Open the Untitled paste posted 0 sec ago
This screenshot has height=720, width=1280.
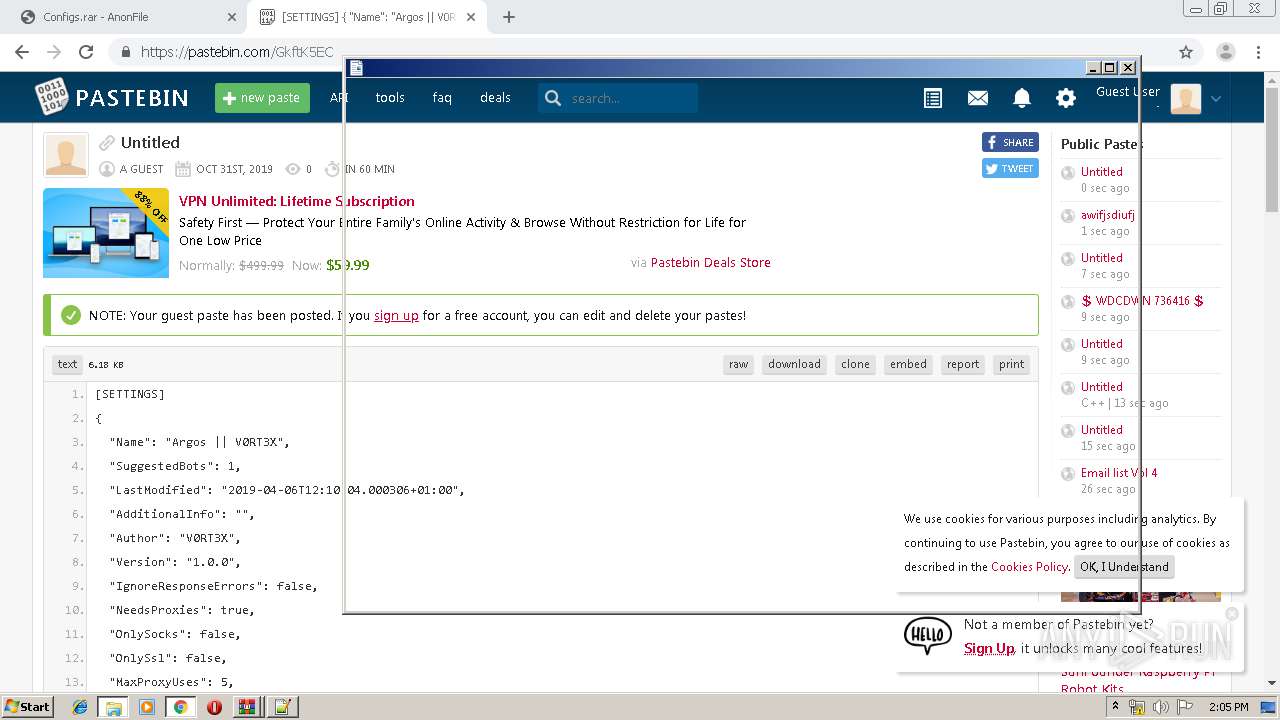point(1101,172)
